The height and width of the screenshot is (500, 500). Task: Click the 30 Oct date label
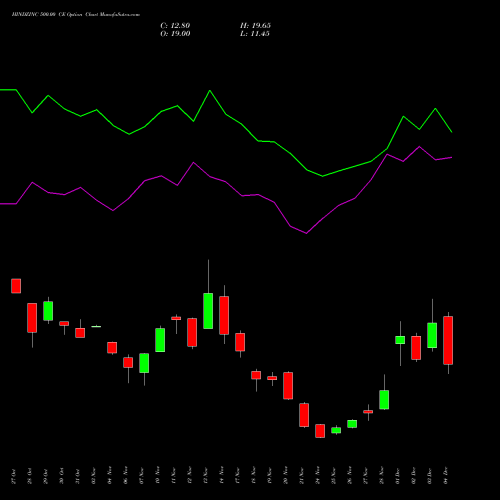[61, 476]
